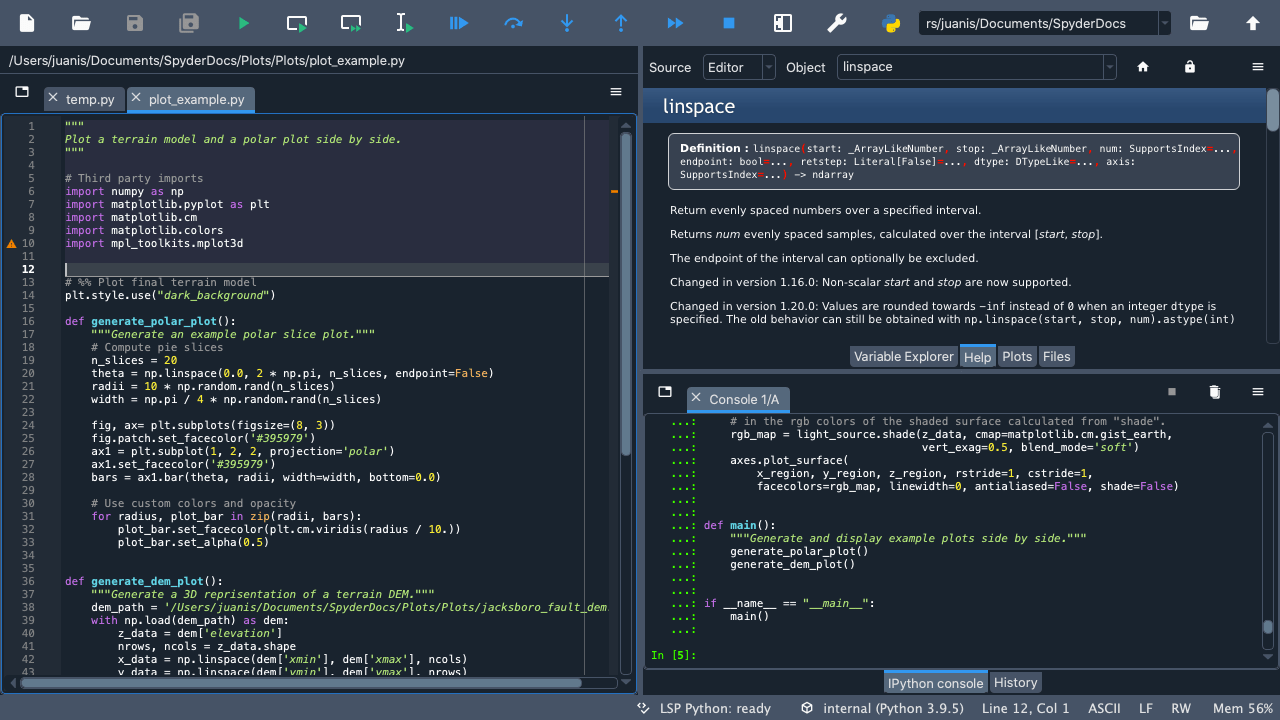Switch to the History tab
The image size is (1280, 720).
point(1016,682)
